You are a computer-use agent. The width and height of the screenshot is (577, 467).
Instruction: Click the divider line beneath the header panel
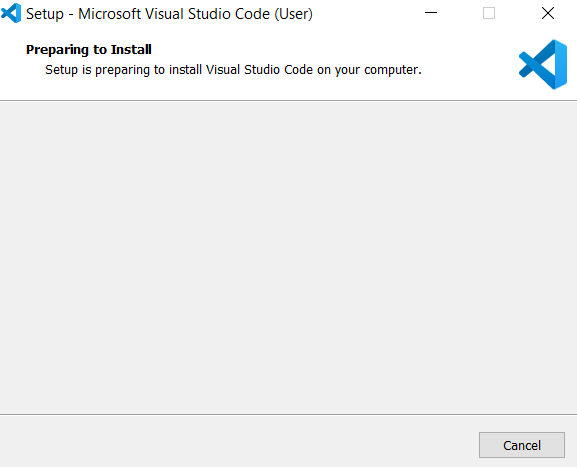click(288, 100)
